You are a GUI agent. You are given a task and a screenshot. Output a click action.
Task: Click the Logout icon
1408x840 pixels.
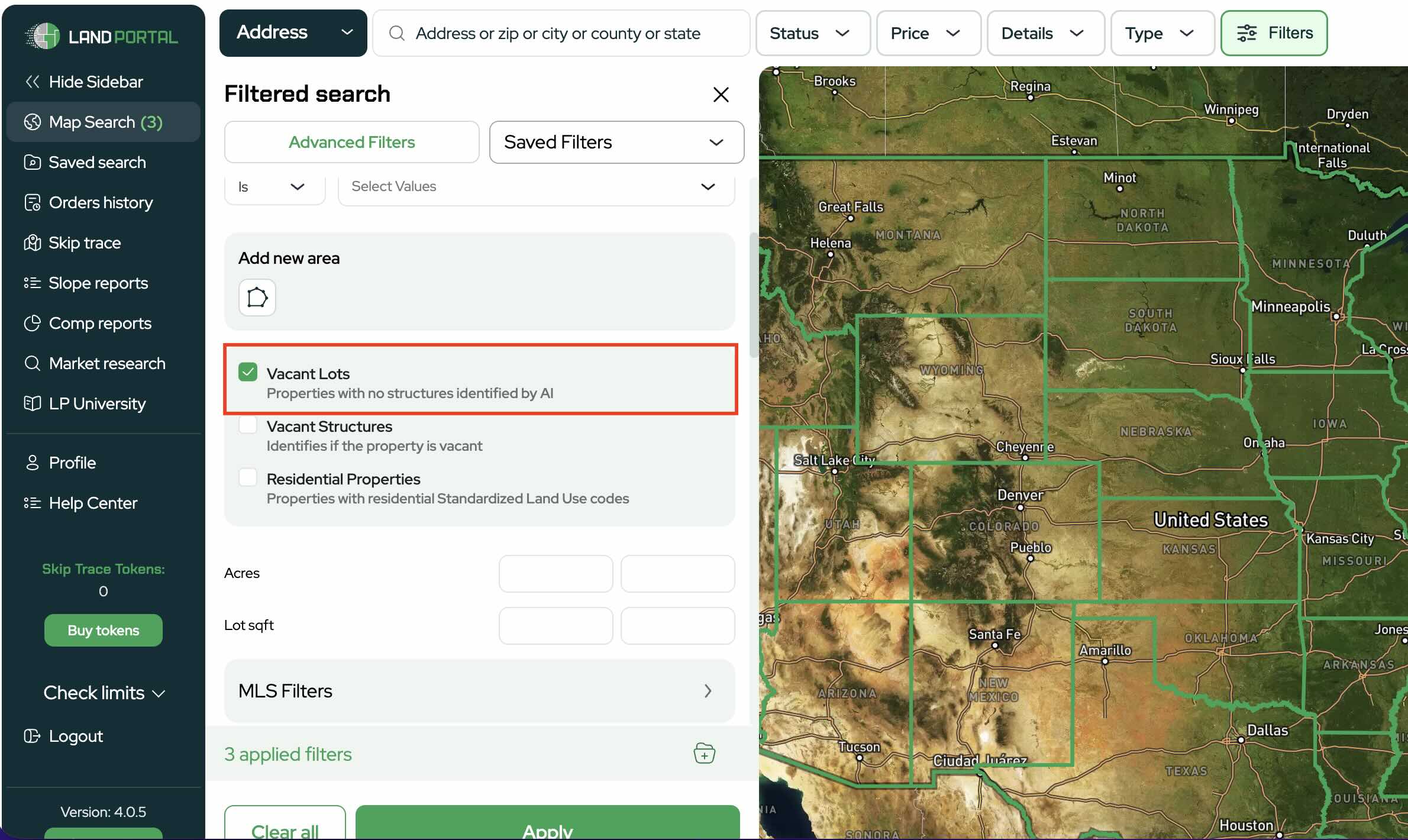[x=32, y=736]
